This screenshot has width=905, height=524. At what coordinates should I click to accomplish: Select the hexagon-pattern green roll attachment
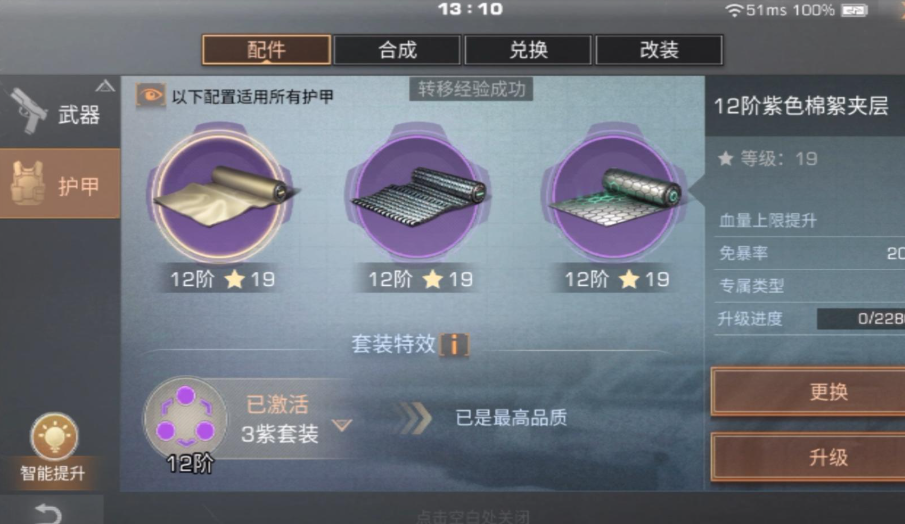tap(616, 195)
